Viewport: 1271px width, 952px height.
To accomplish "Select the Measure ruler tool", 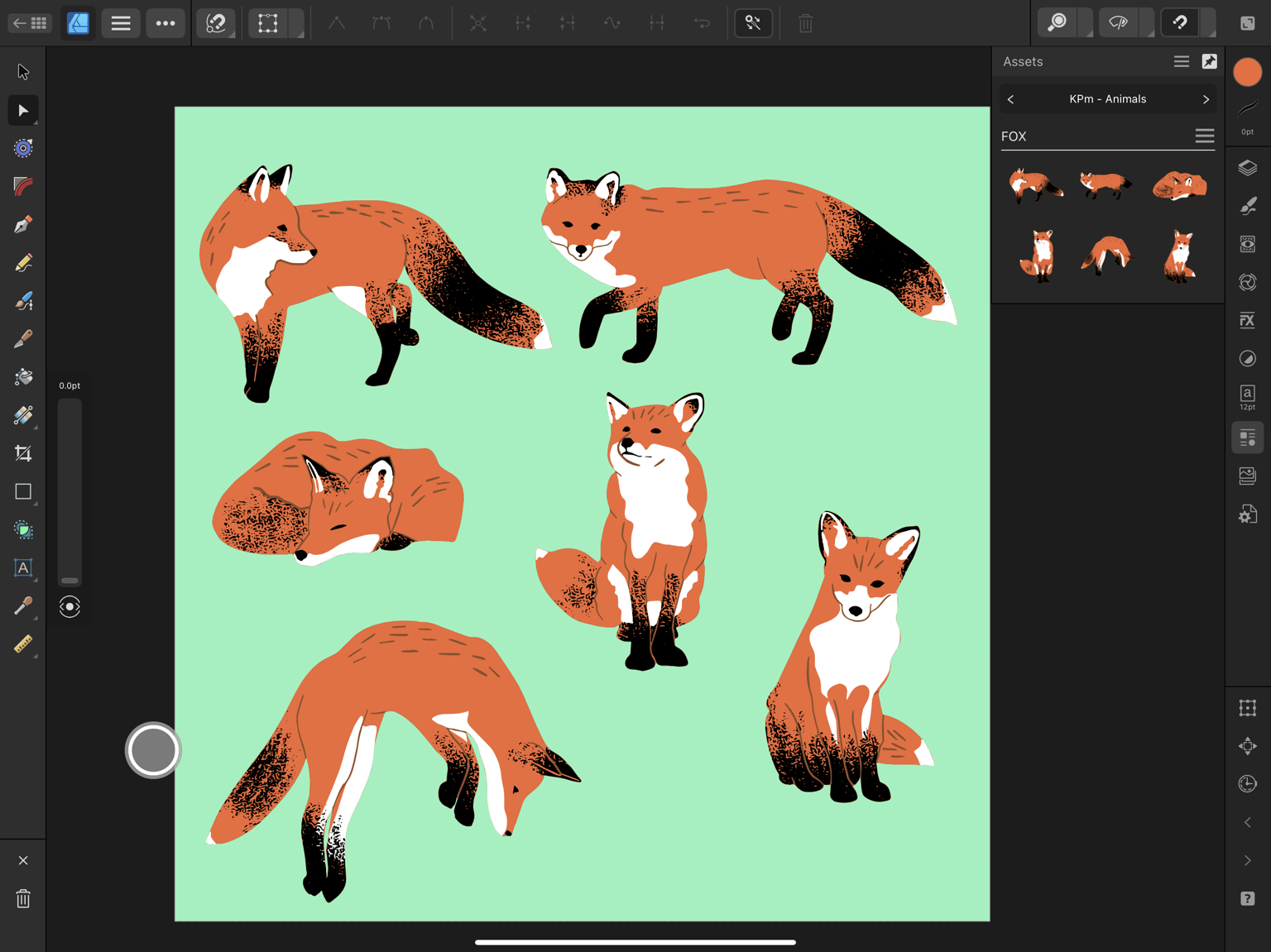I will click(x=23, y=644).
